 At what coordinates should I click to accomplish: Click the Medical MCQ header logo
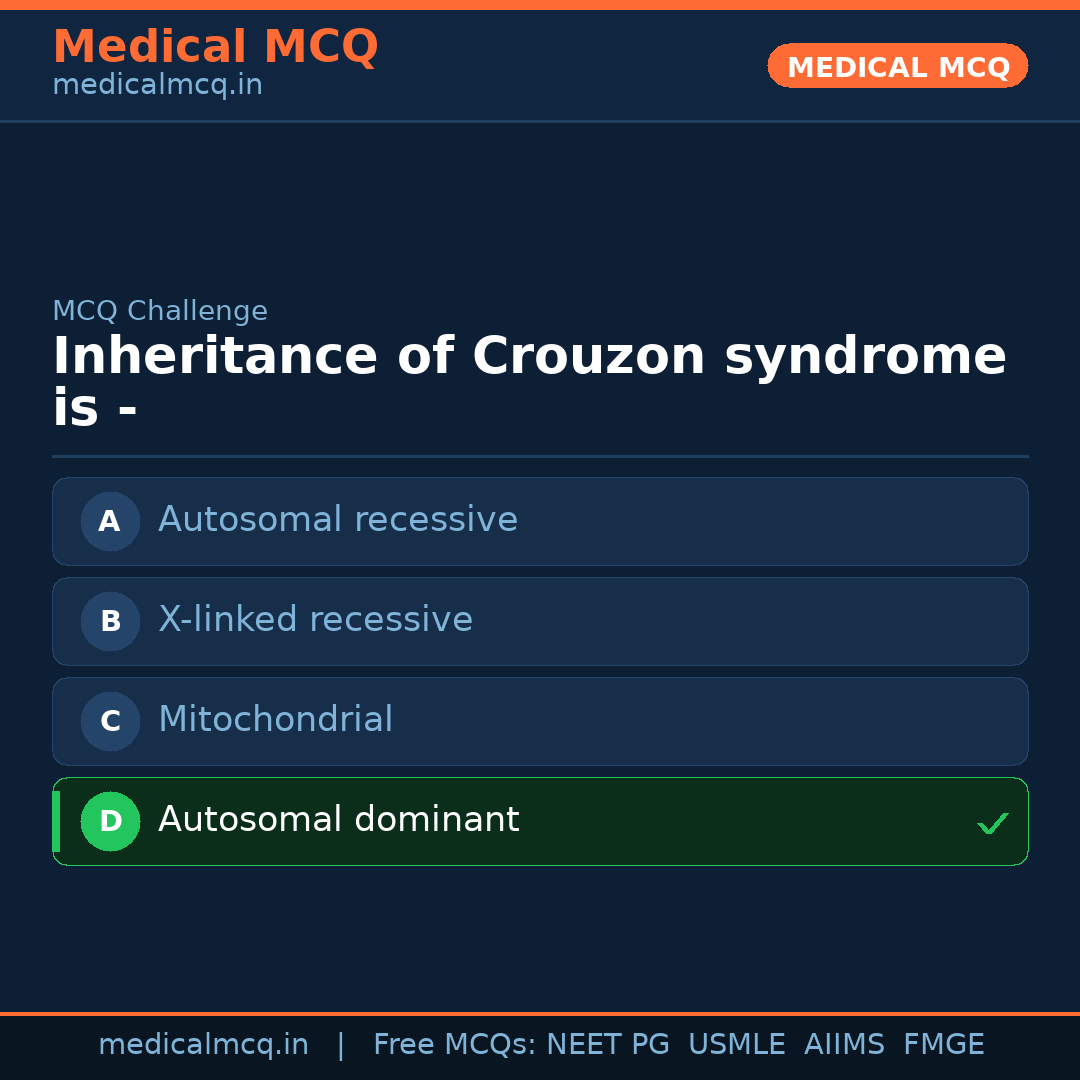(x=215, y=46)
